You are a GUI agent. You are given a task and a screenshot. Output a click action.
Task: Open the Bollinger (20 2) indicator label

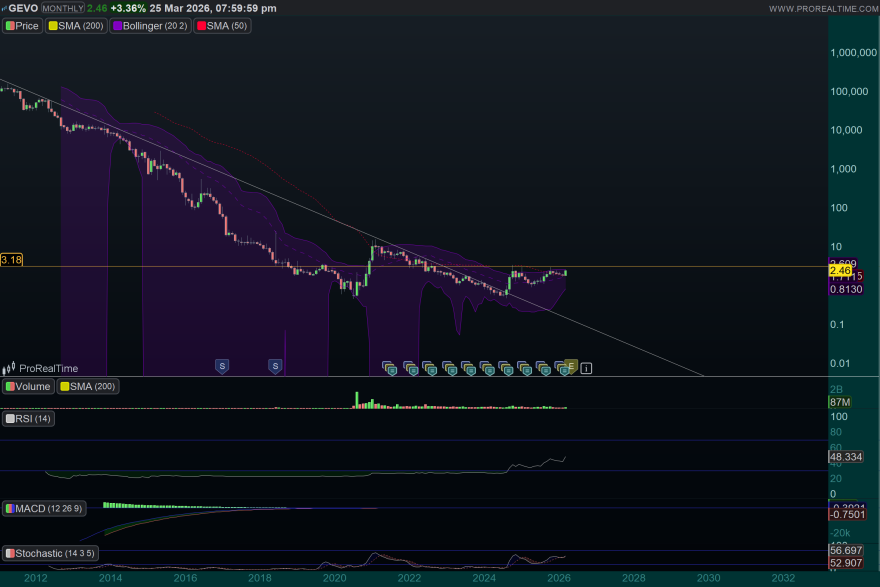[x=143, y=26]
